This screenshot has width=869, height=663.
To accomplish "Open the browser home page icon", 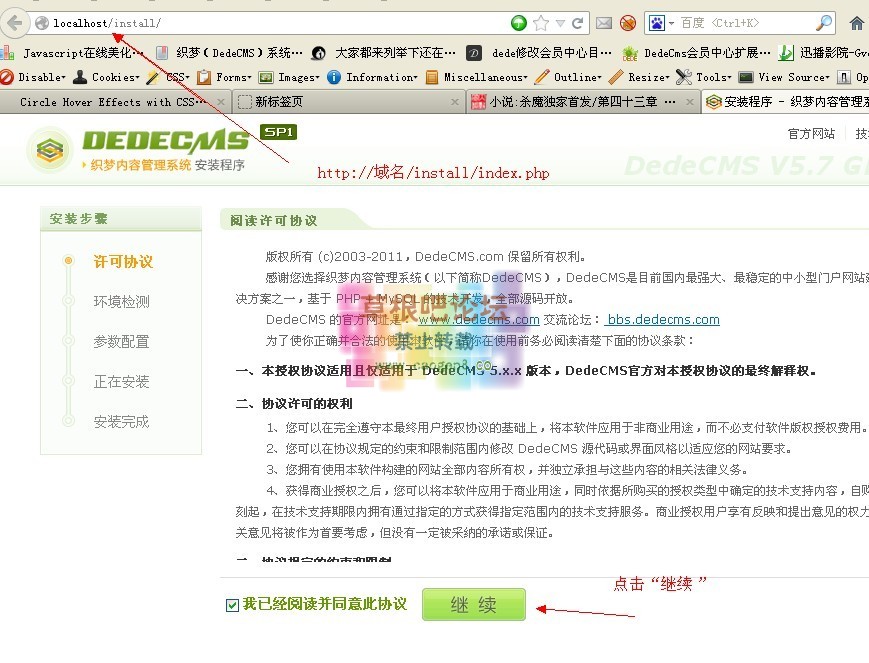I will [857, 23].
